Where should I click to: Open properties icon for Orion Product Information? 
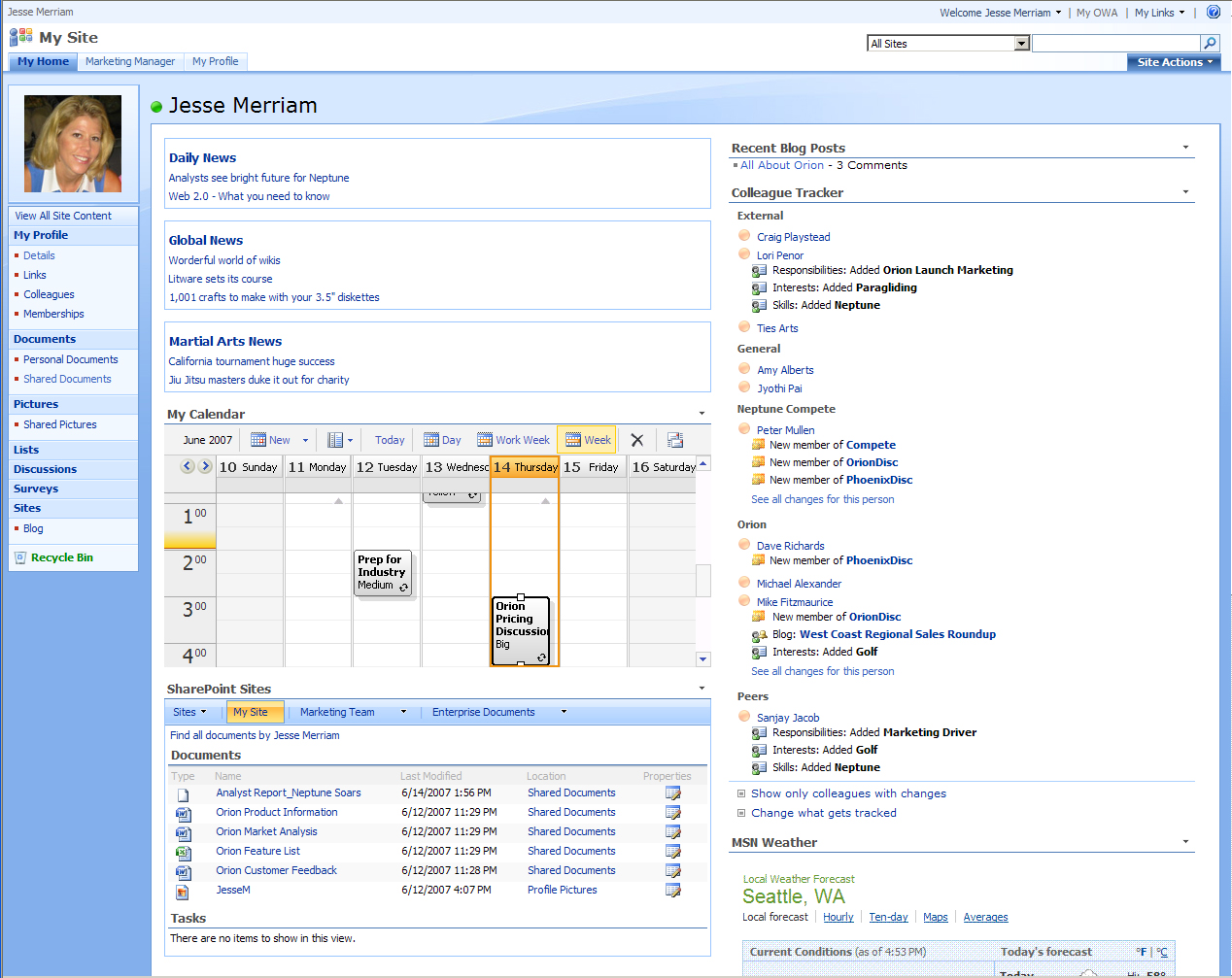(x=672, y=813)
